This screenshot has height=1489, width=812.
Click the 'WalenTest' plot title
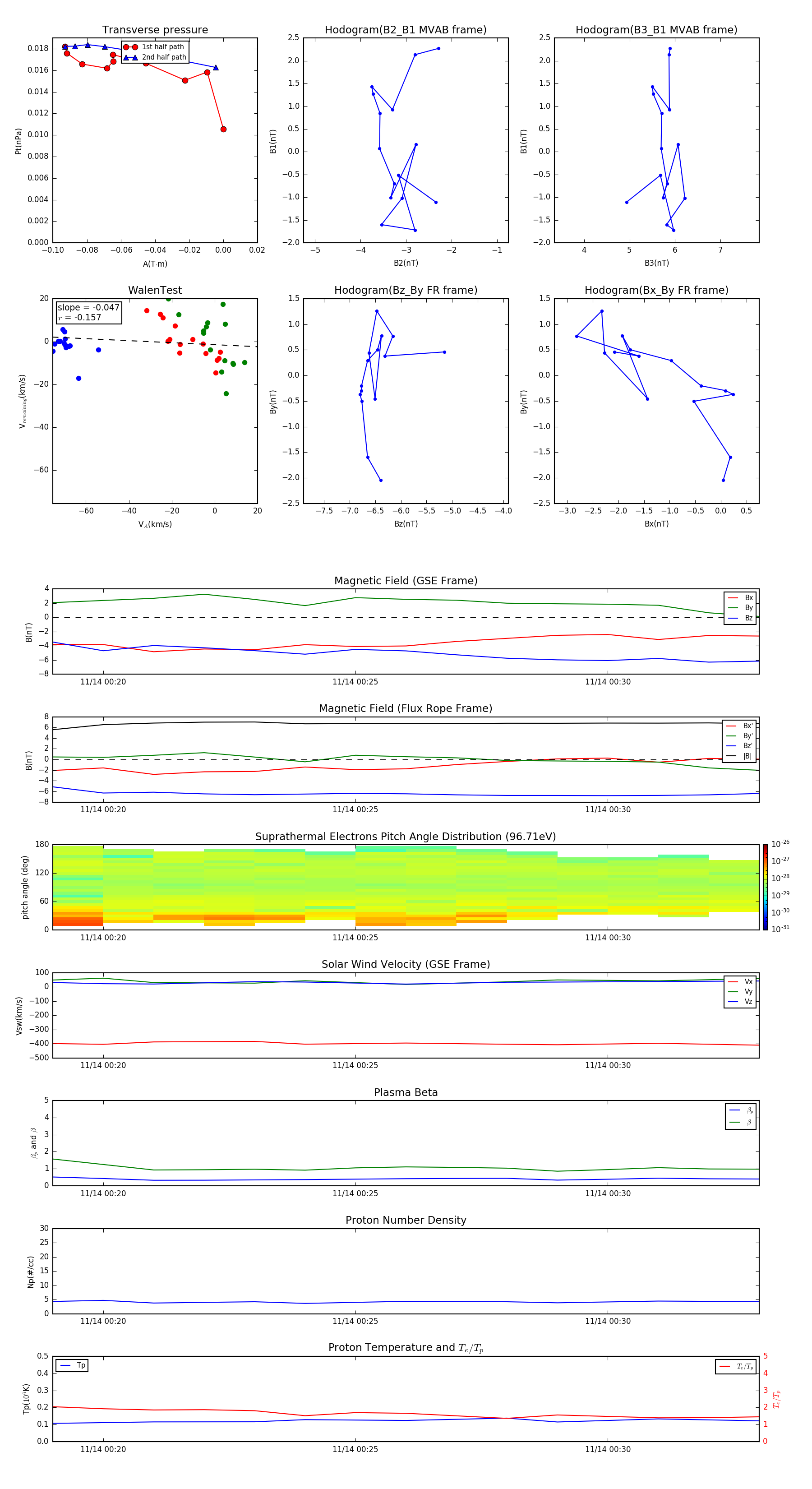pyautogui.click(x=155, y=290)
